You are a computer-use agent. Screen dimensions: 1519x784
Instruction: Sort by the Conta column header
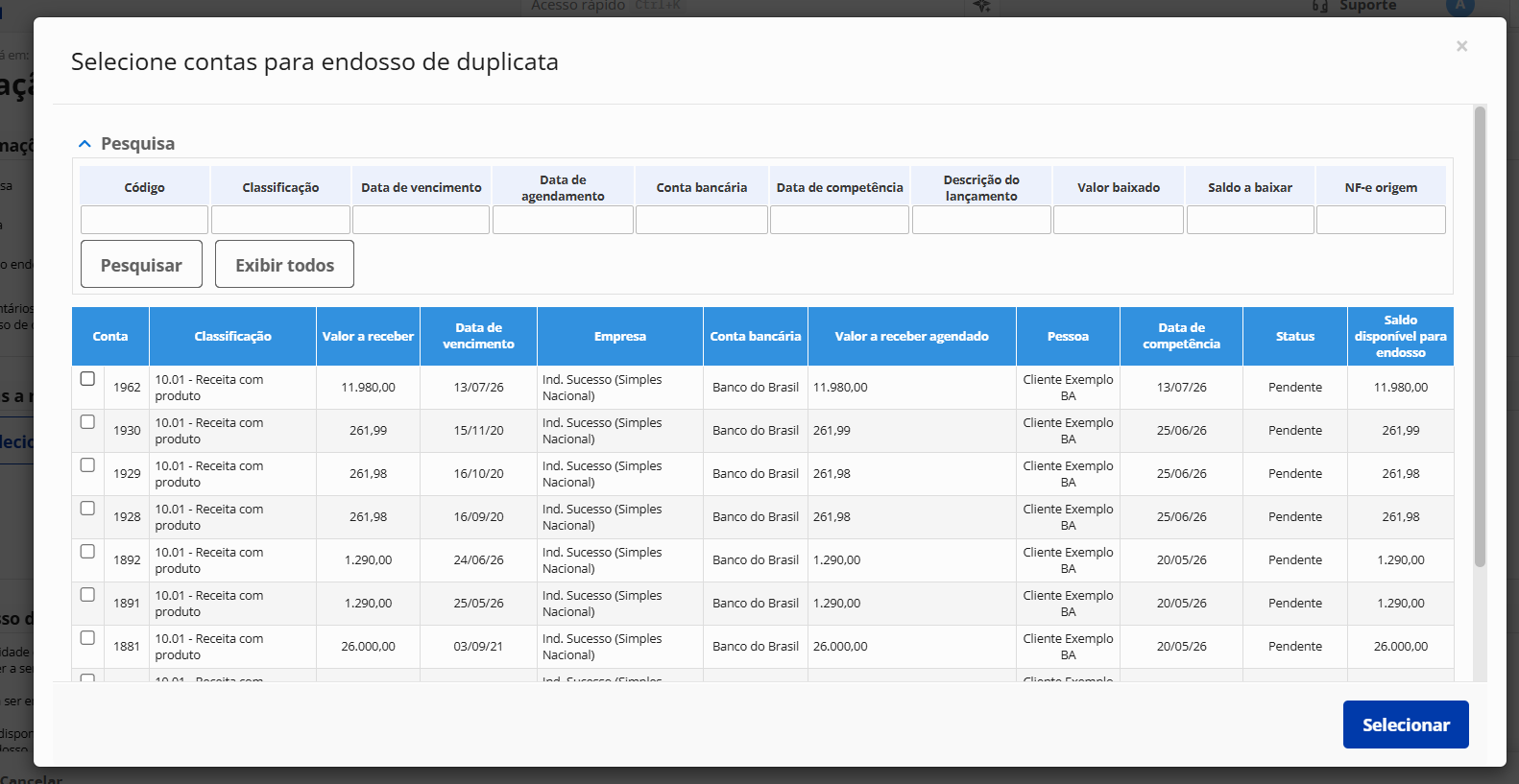[110, 336]
